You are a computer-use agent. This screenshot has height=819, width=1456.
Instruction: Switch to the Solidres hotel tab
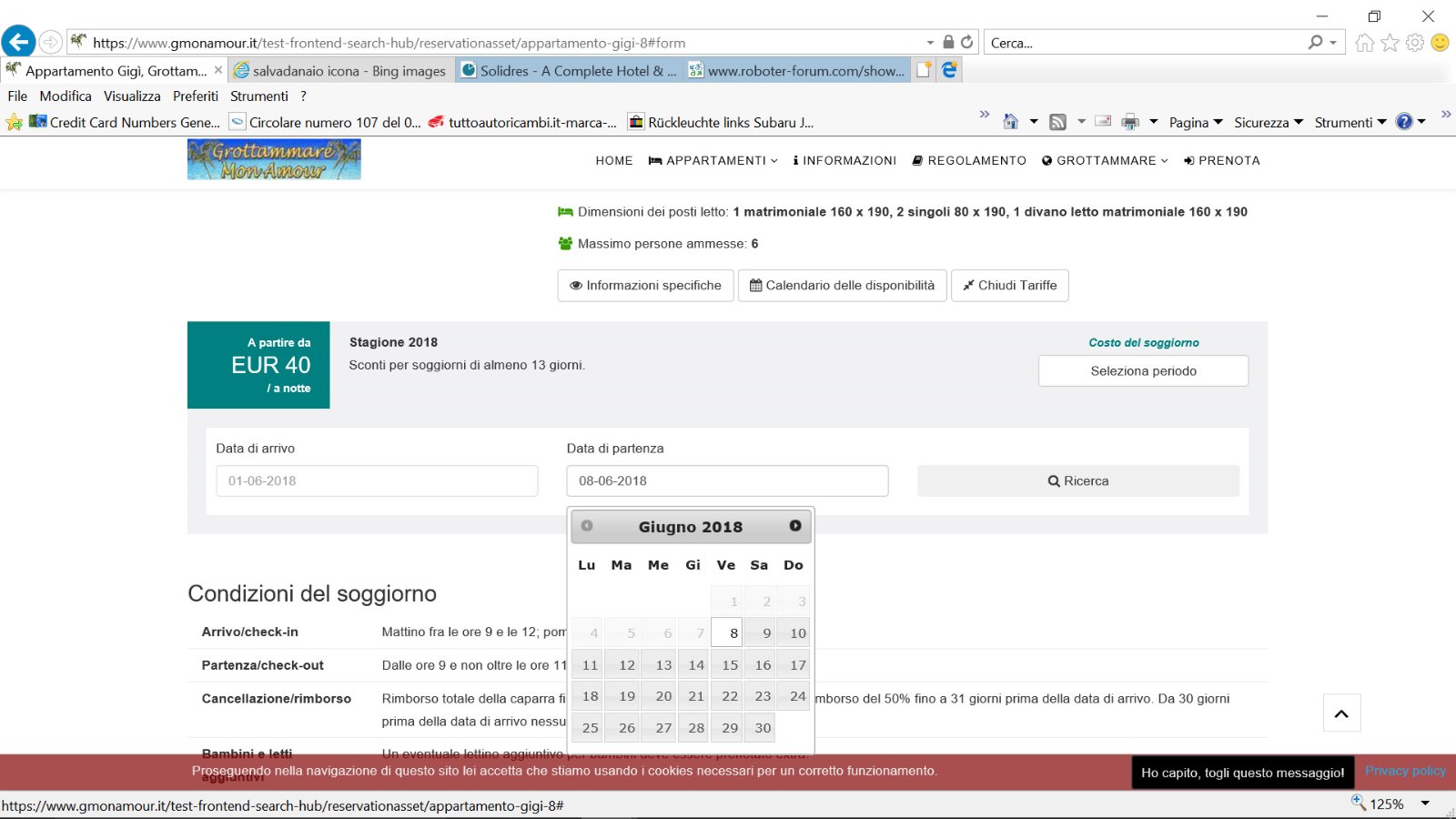pos(570,70)
